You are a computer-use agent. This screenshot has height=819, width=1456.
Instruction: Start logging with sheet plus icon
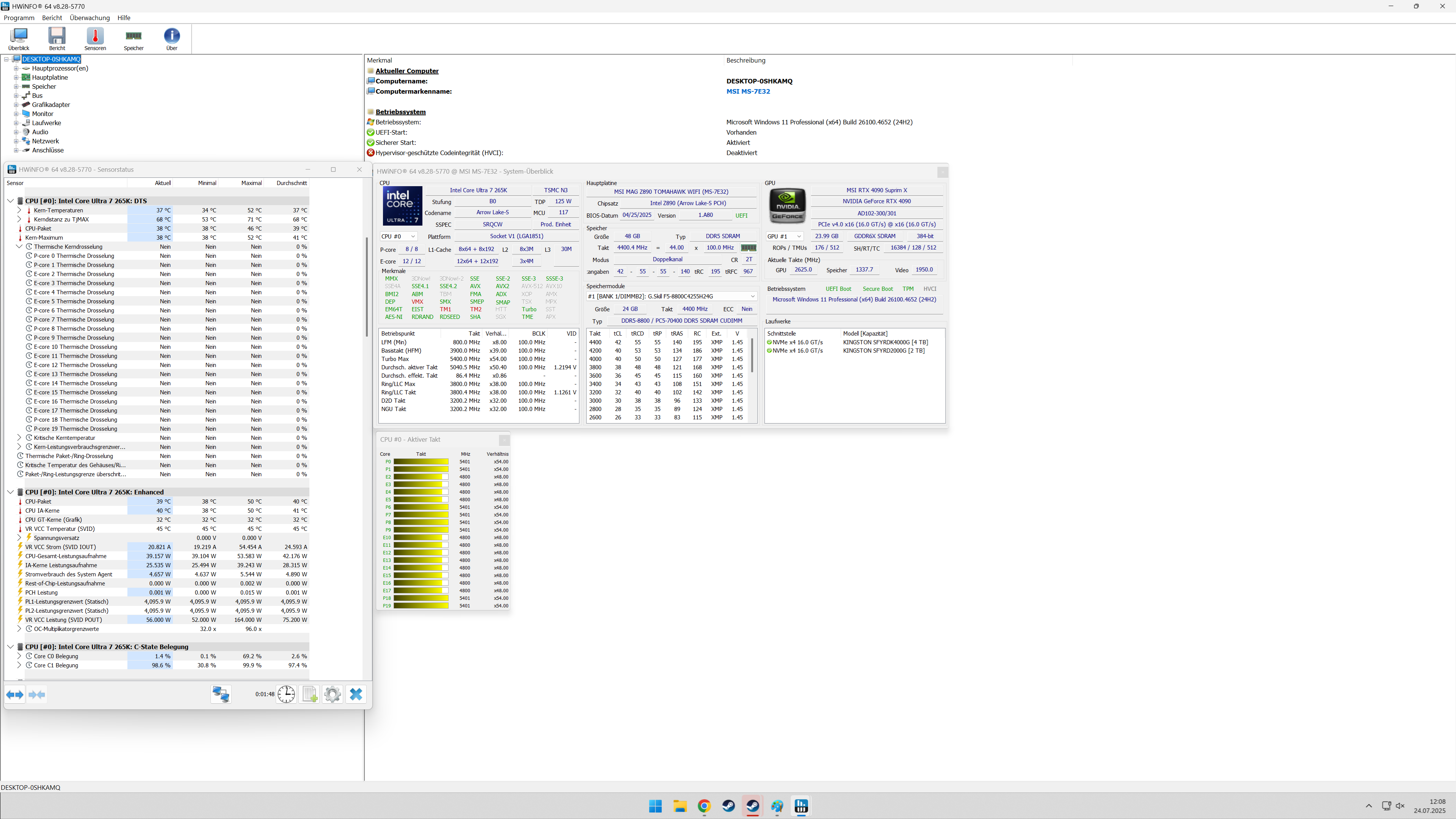pyautogui.click(x=310, y=694)
